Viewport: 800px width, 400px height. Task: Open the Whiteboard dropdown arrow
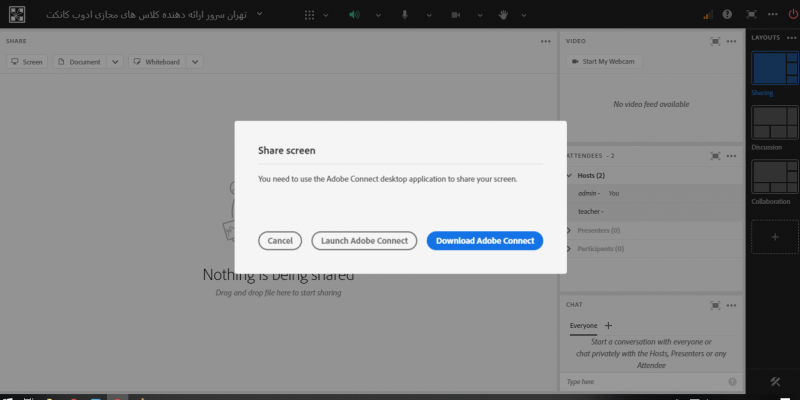click(195, 62)
